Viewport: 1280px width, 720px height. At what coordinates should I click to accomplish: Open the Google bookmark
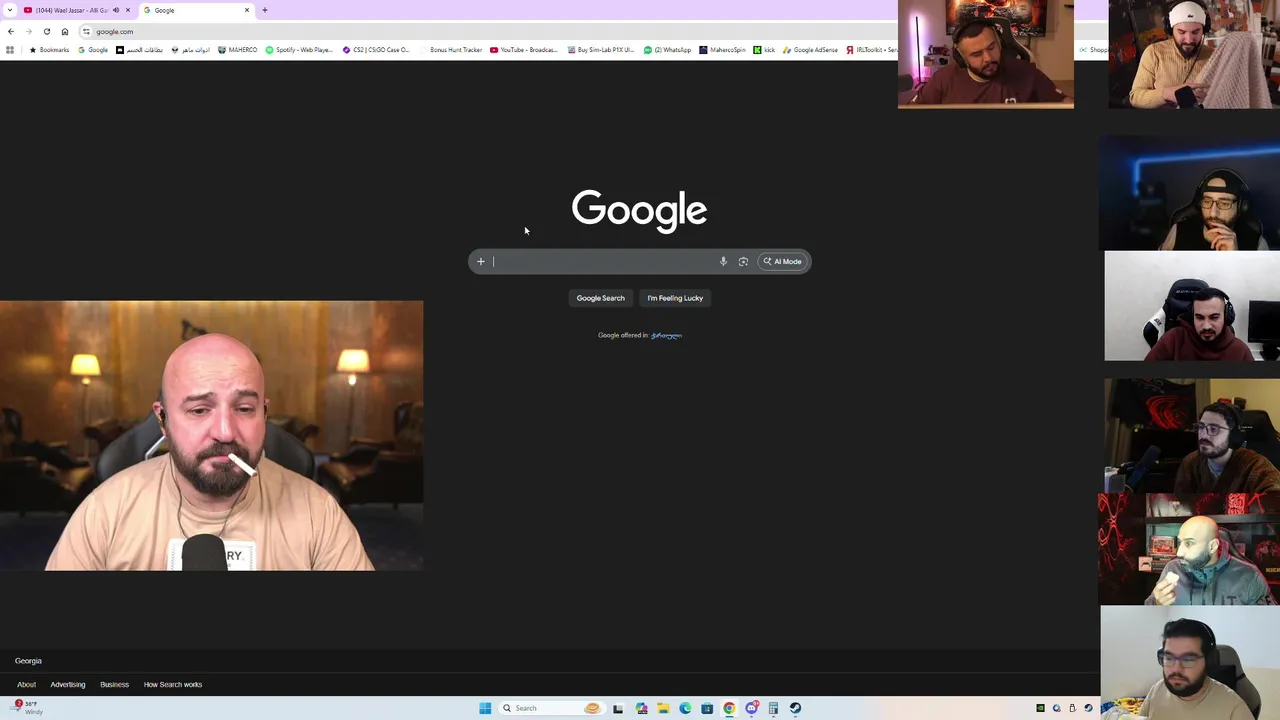pyautogui.click(x=93, y=50)
